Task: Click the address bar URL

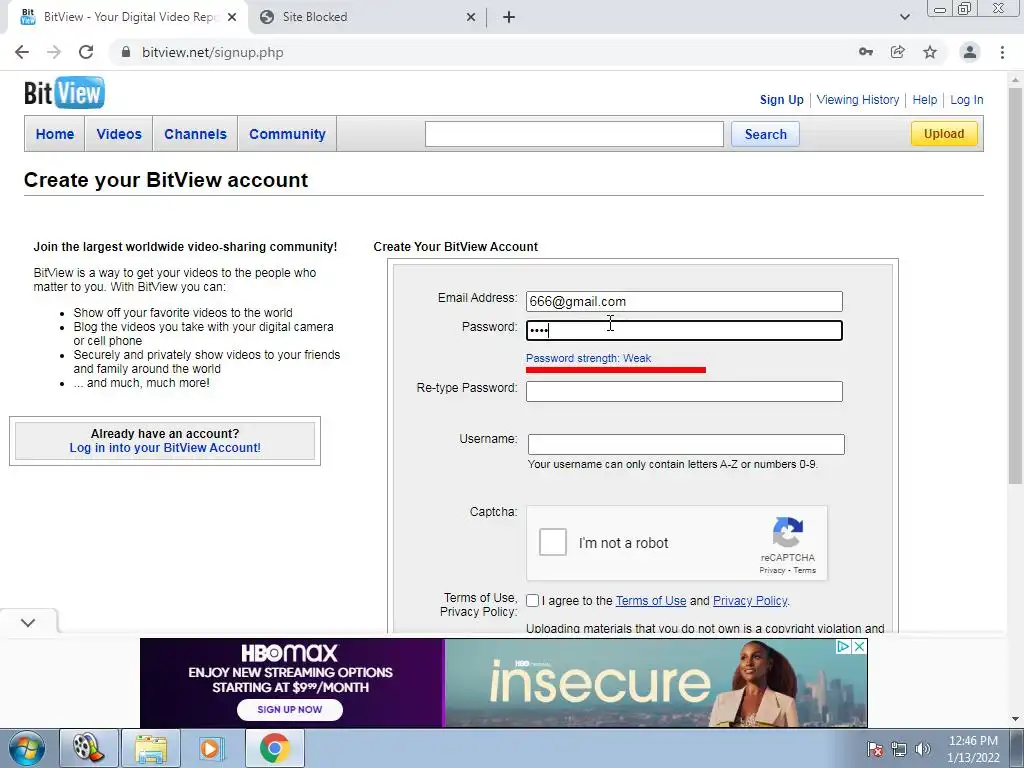Action: (x=213, y=52)
